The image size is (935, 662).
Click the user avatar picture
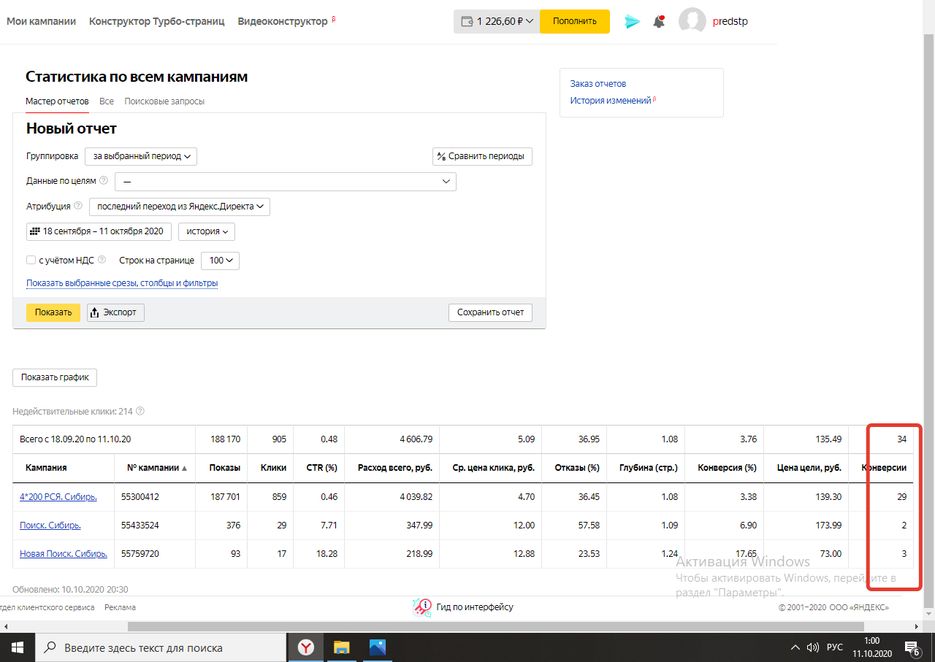pyautogui.click(x=692, y=21)
